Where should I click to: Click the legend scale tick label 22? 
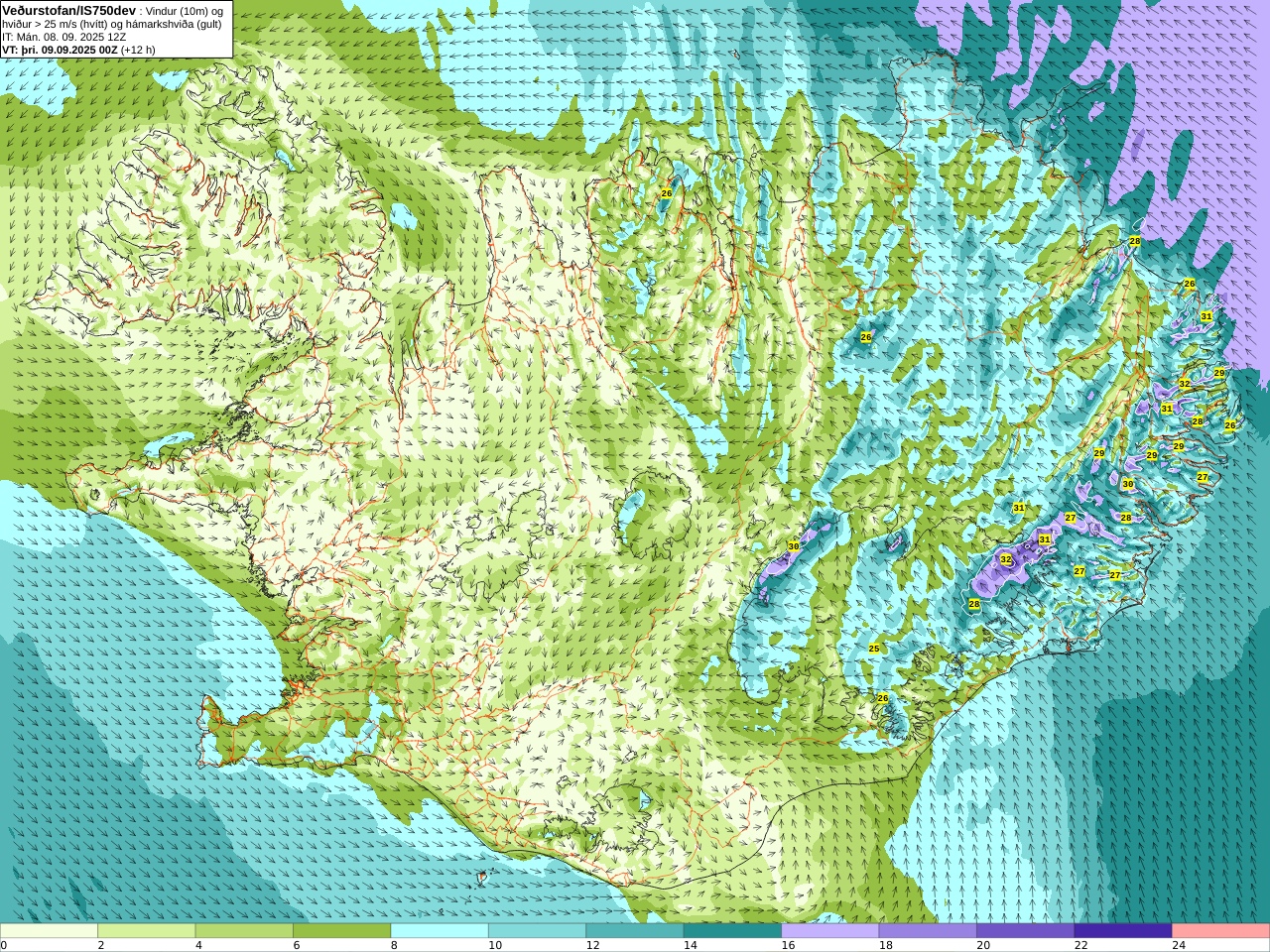point(1080,945)
